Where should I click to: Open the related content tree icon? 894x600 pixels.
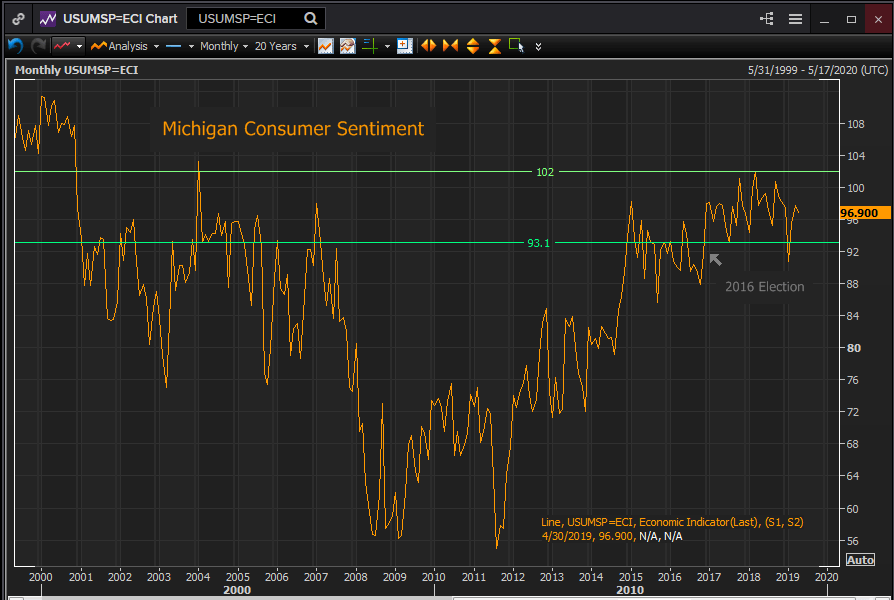(767, 18)
